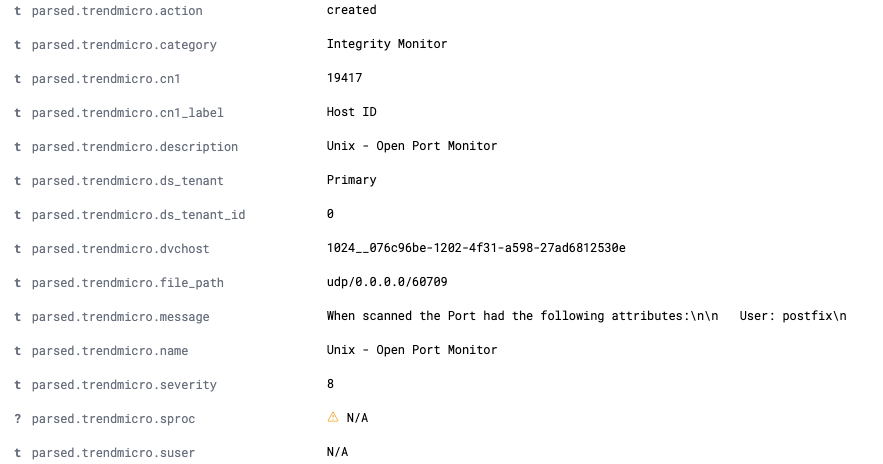Click the text type icon beside parsed.trendmicro.dvchost

[x=17, y=249]
